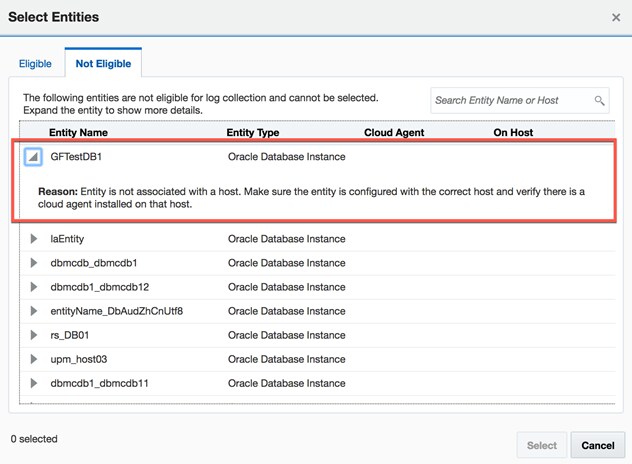
Task: Focus the Search Entity Name or Host field
Action: [511, 100]
